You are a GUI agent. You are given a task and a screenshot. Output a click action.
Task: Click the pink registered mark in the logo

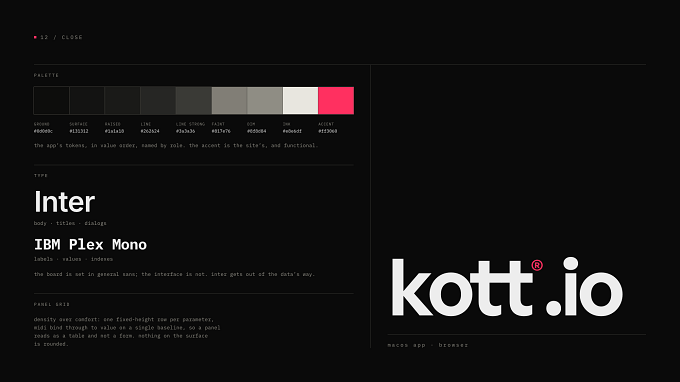537,265
